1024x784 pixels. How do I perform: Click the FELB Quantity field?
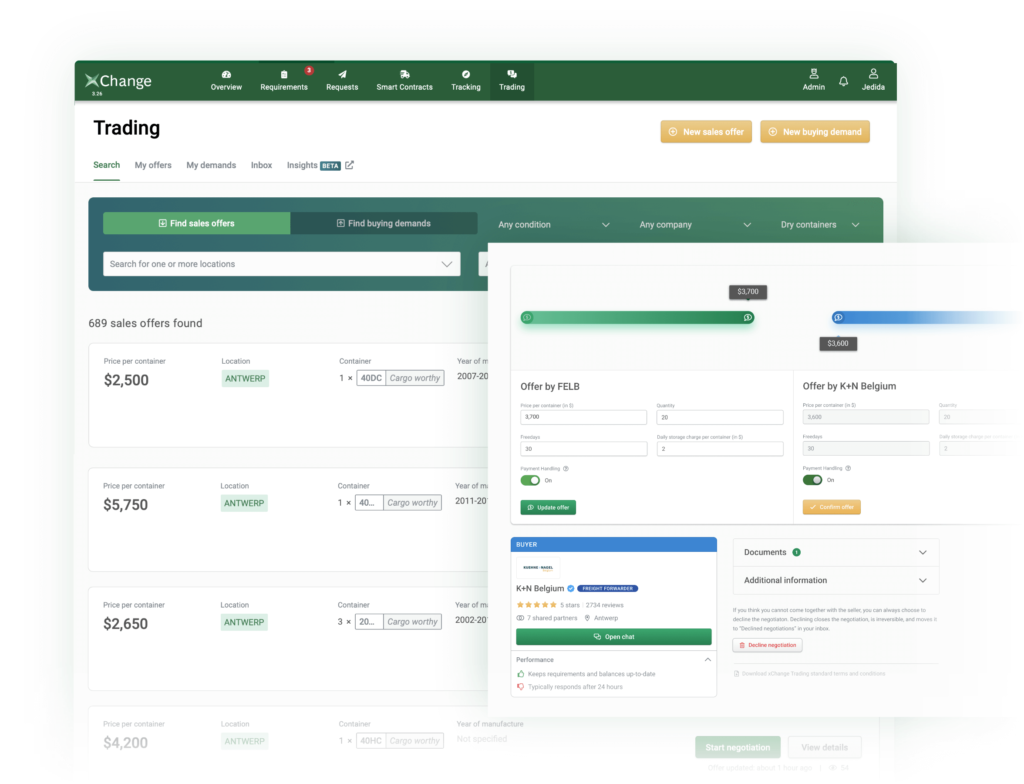pos(720,417)
